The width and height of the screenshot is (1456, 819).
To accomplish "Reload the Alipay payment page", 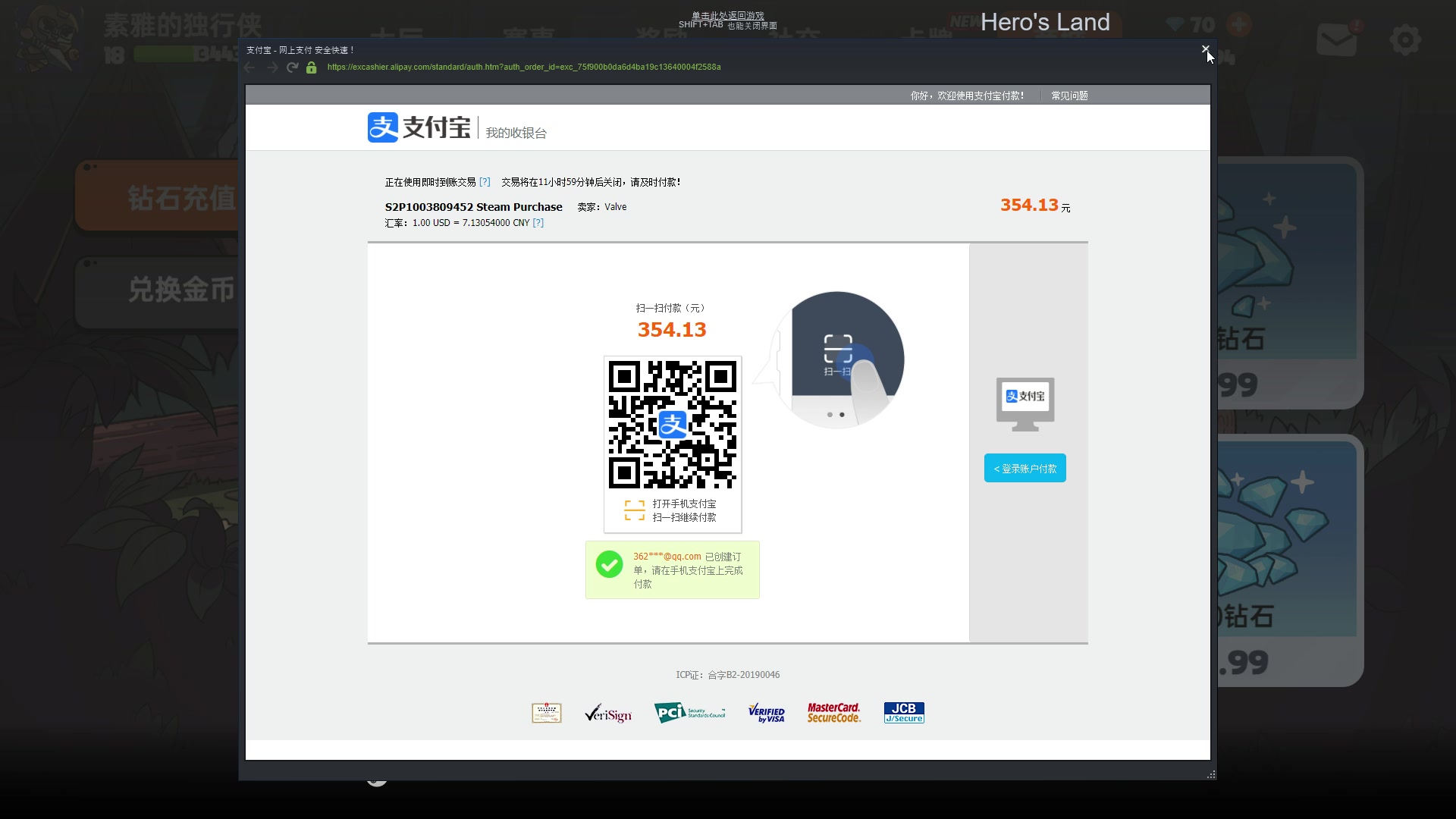I will pyautogui.click(x=292, y=67).
